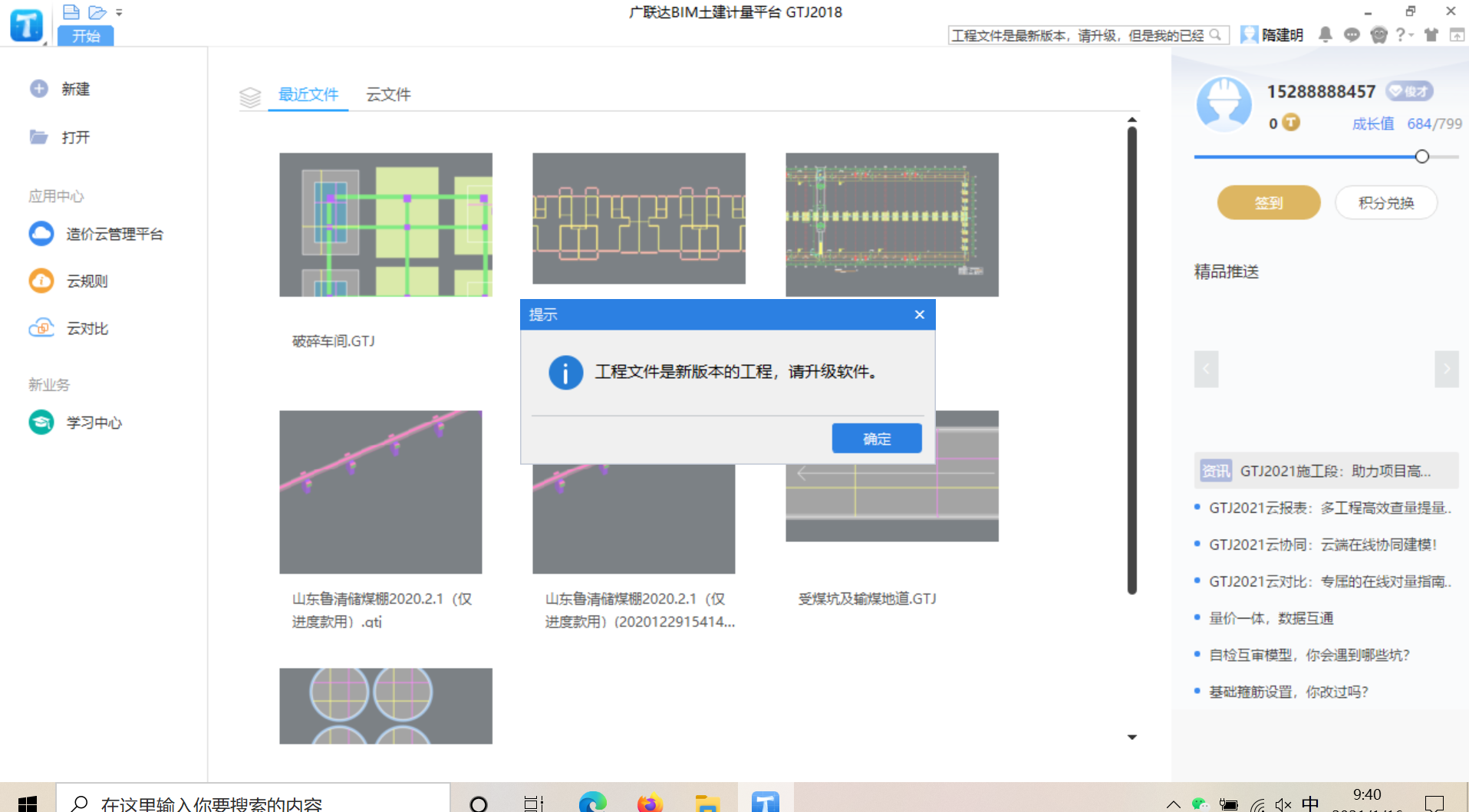
Task: Click the 打开 folder icon in sidebar
Action: point(39,137)
